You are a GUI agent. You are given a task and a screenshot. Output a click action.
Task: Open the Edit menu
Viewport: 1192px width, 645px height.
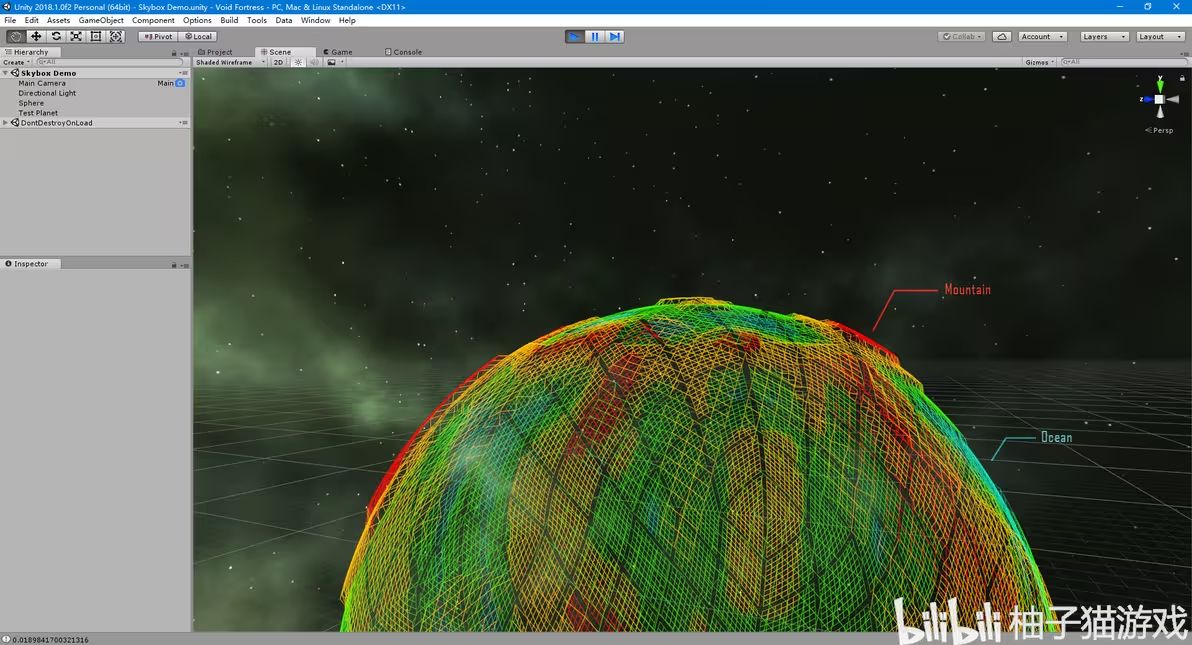pos(31,21)
